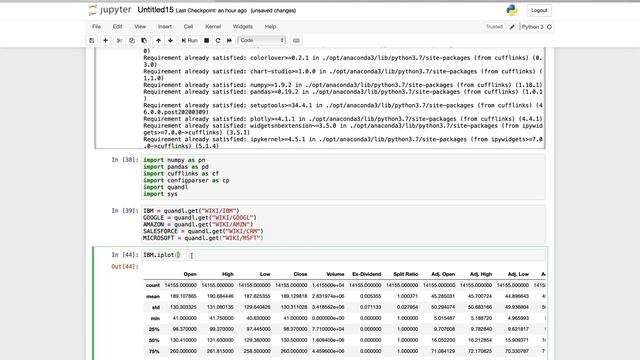Click the High column header
This screenshot has height=360, width=640.
pos(228,274)
